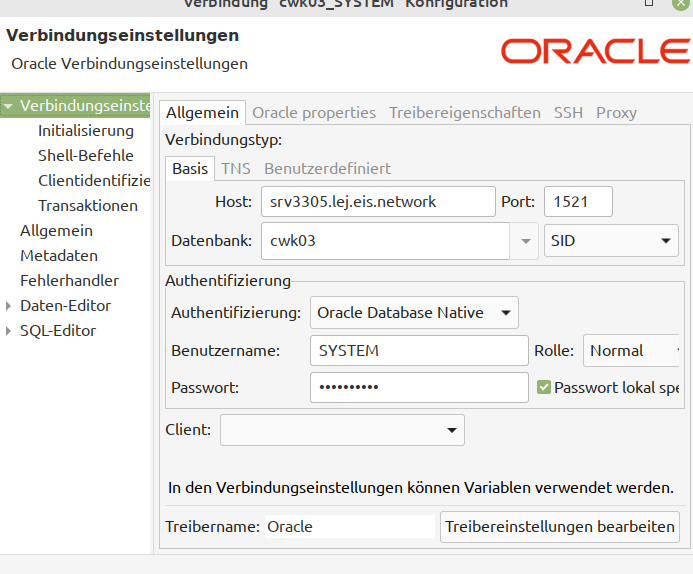Open the Client dropdown

(342, 430)
